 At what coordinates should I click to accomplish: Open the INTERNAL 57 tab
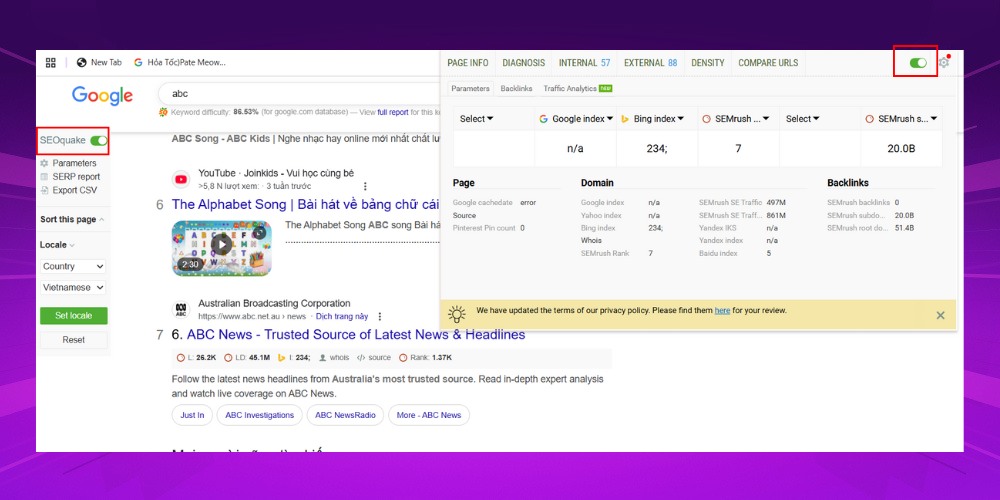[584, 62]
